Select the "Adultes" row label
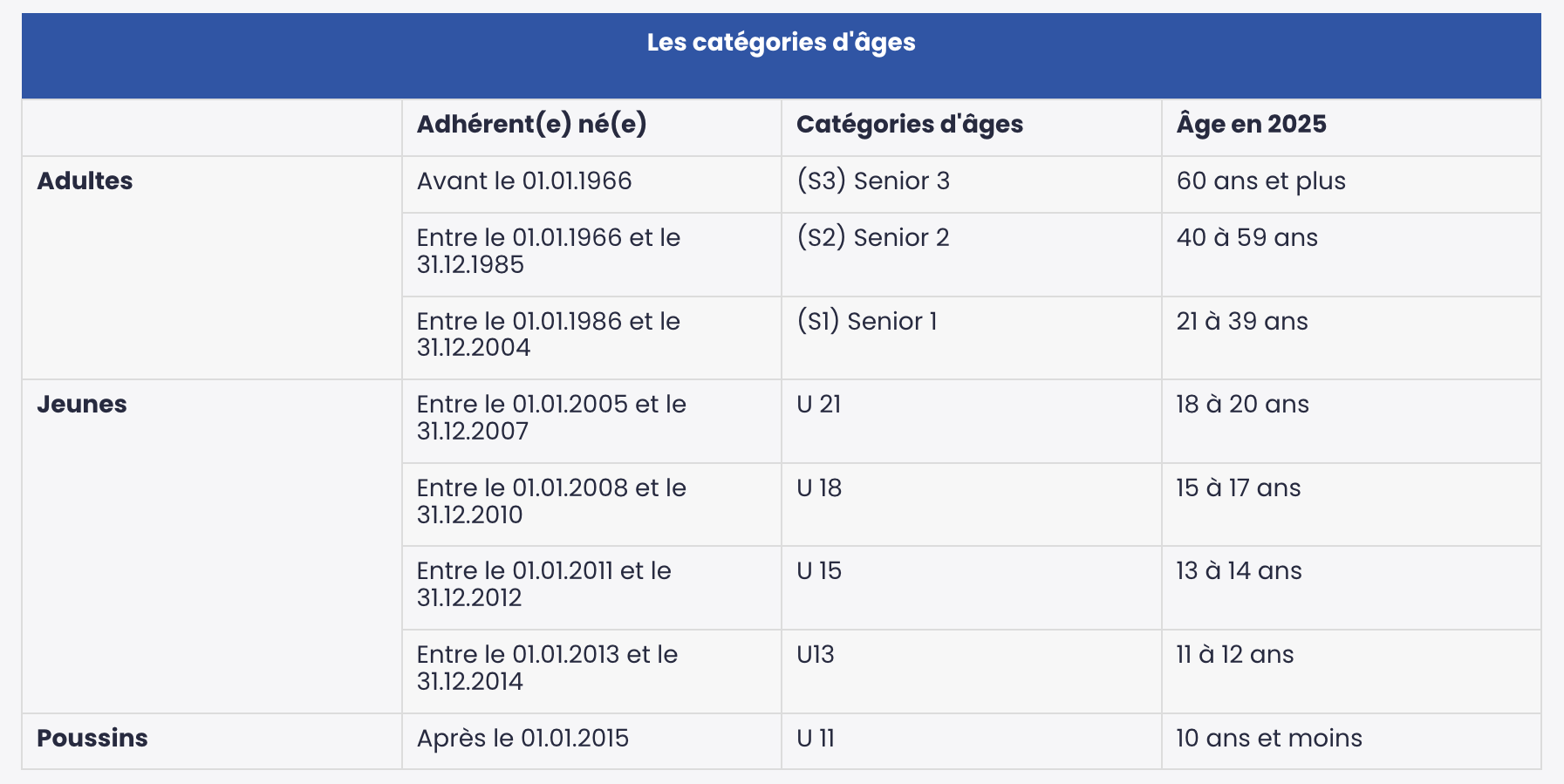Viewport: 1564px width, 784px height. 85,181
